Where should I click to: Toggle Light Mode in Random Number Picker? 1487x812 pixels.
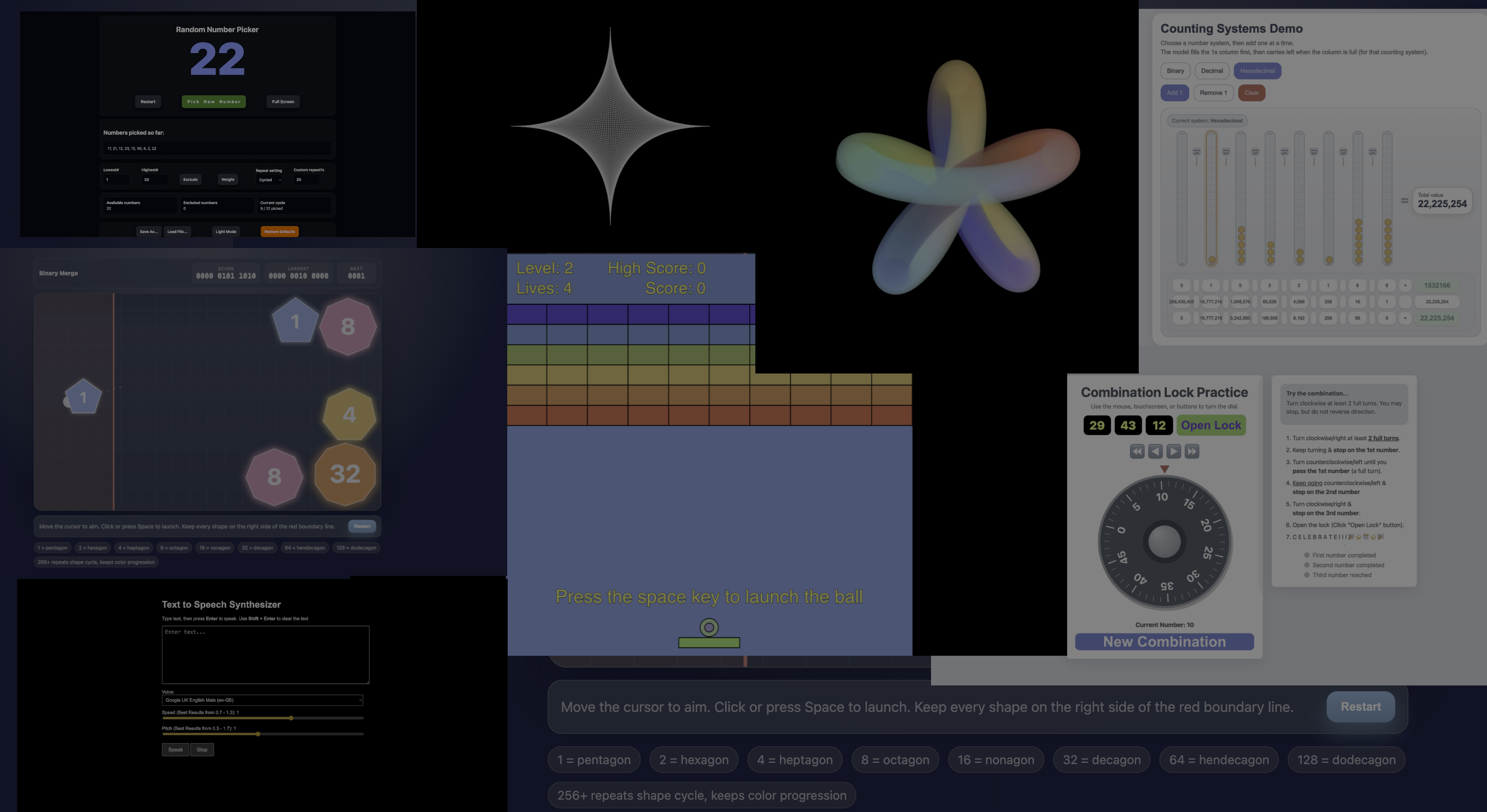click(x=226, y=231)
